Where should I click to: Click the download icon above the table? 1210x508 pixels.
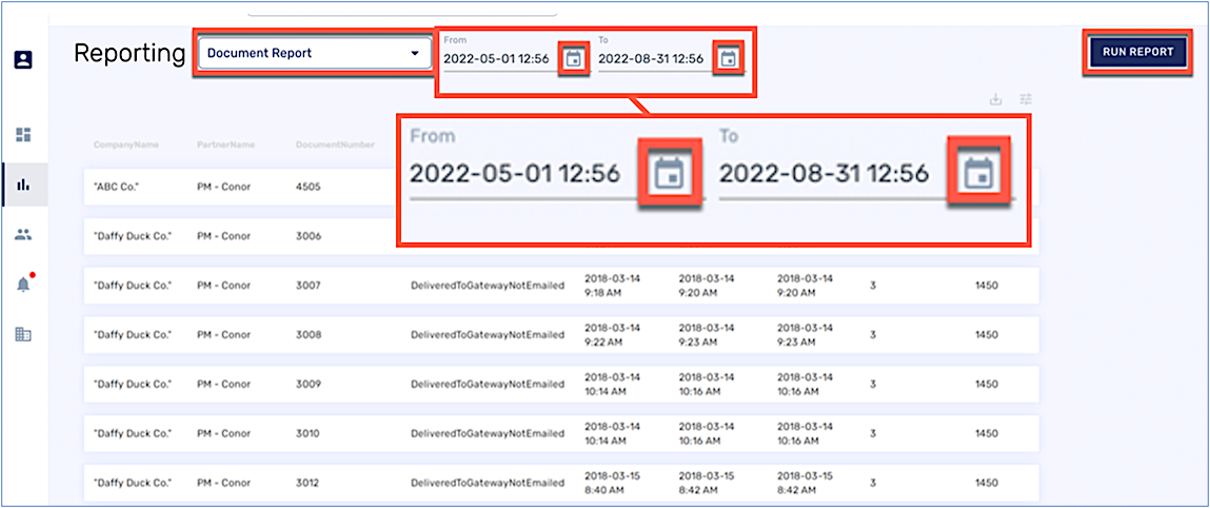(995, 100)
